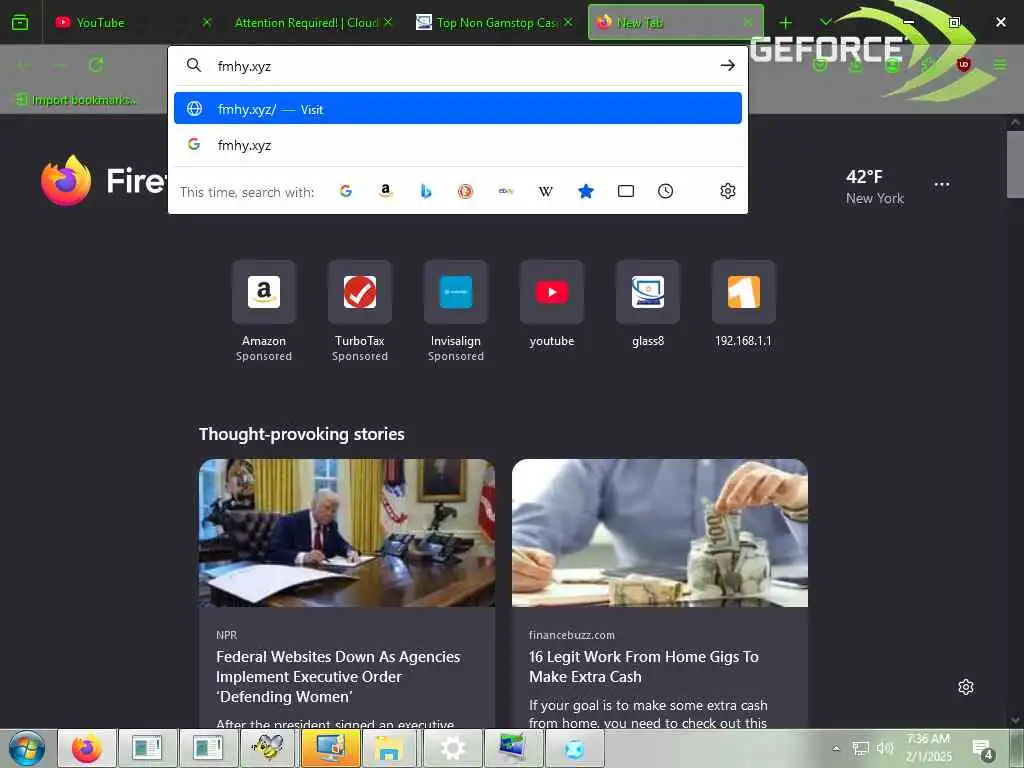Image resolution: width=1024 pixels, height=768 pixels.
Task: Open File Explorer from taskbar
Action: pos(390,748)
